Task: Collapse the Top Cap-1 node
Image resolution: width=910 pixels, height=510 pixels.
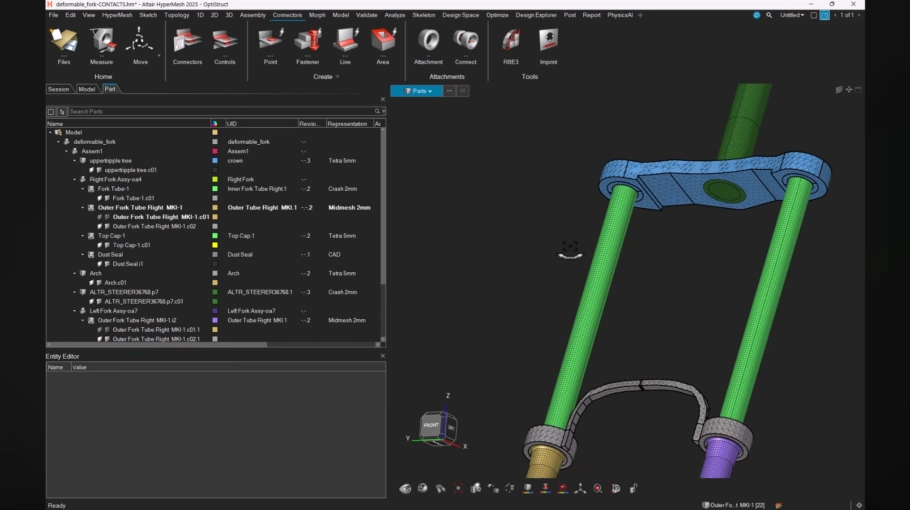Action: click(83, 236)
